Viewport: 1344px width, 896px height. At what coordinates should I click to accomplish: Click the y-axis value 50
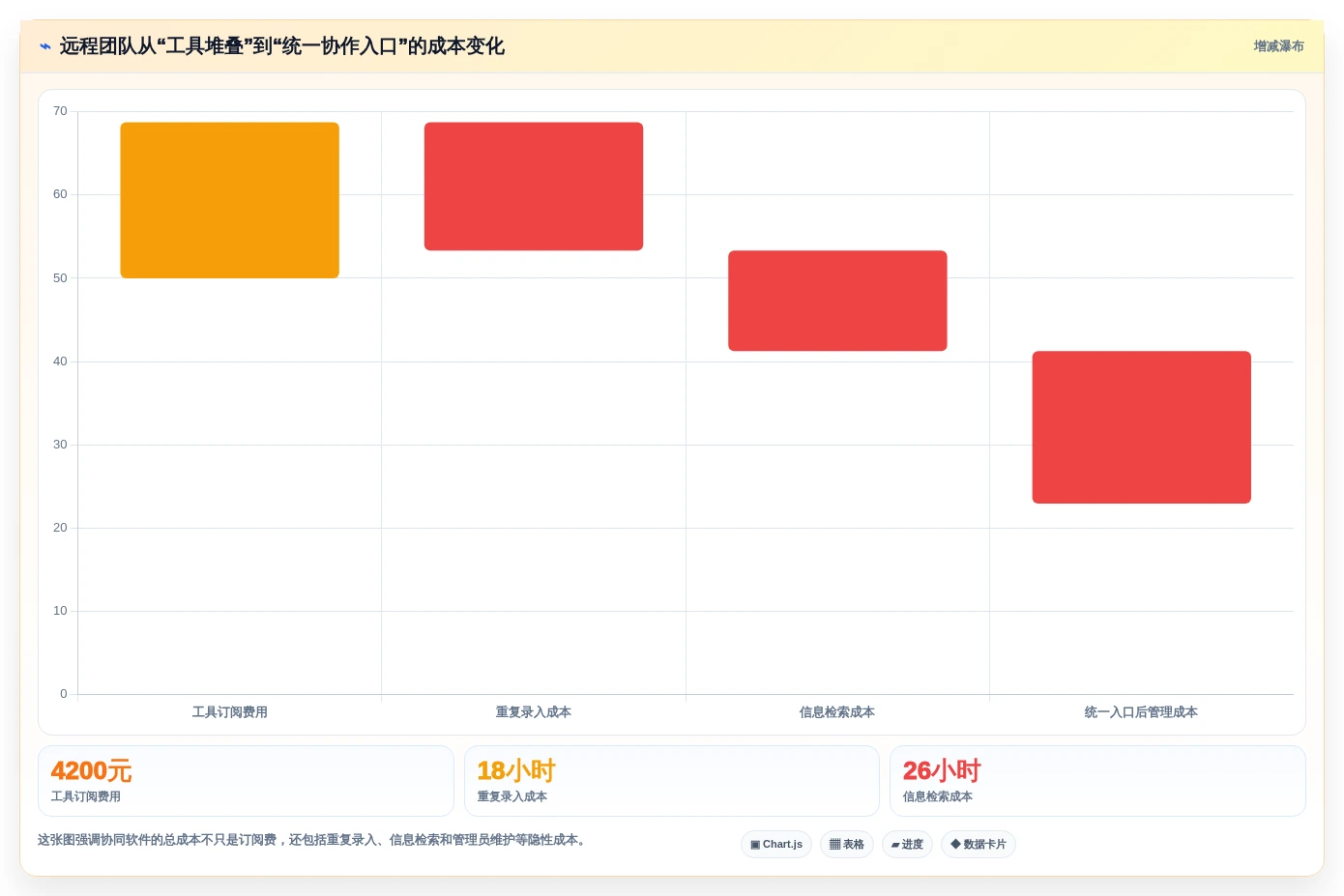(x=60, y=278)
